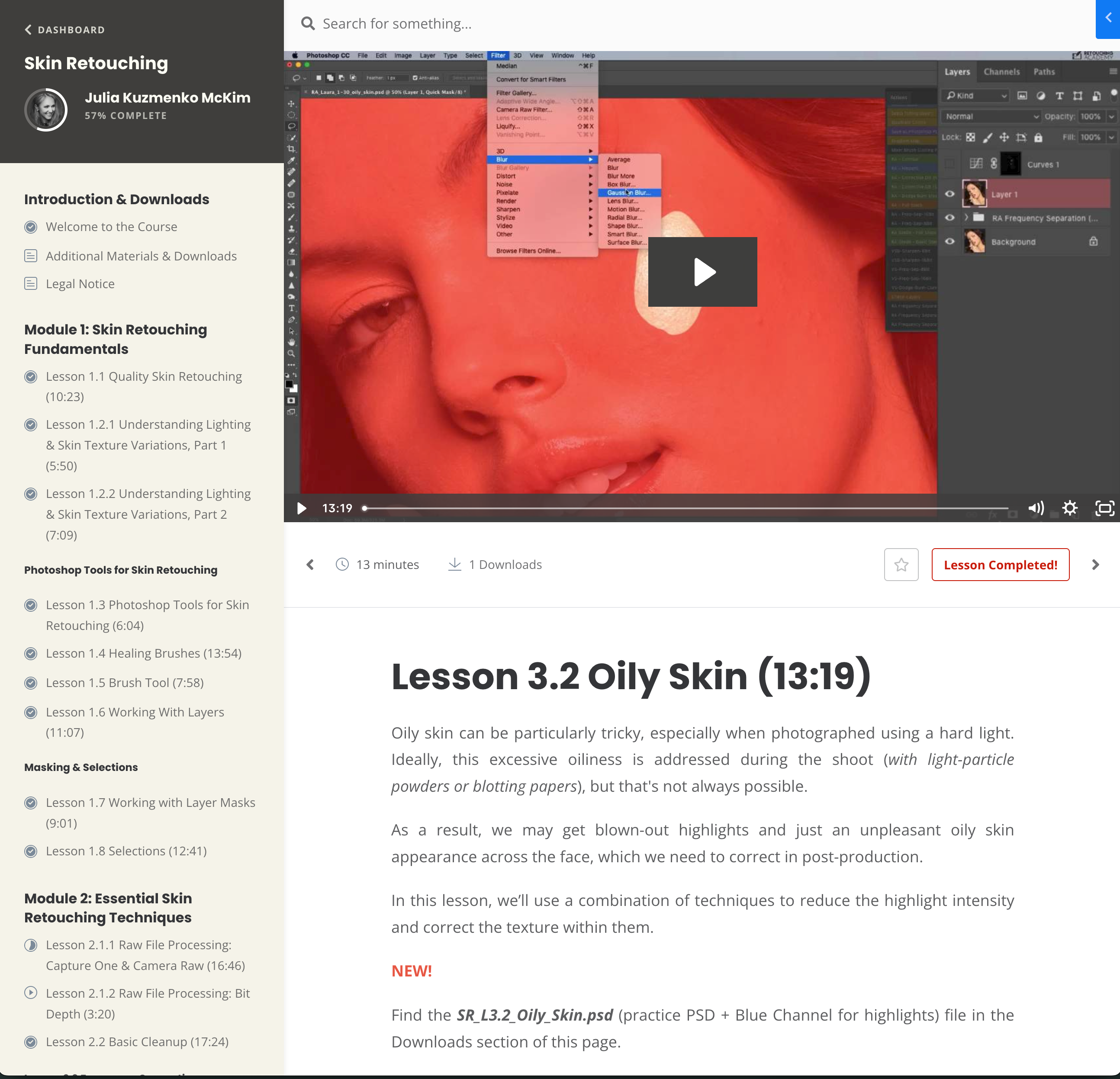Click small play icon in control bar

tap(301, 508)
